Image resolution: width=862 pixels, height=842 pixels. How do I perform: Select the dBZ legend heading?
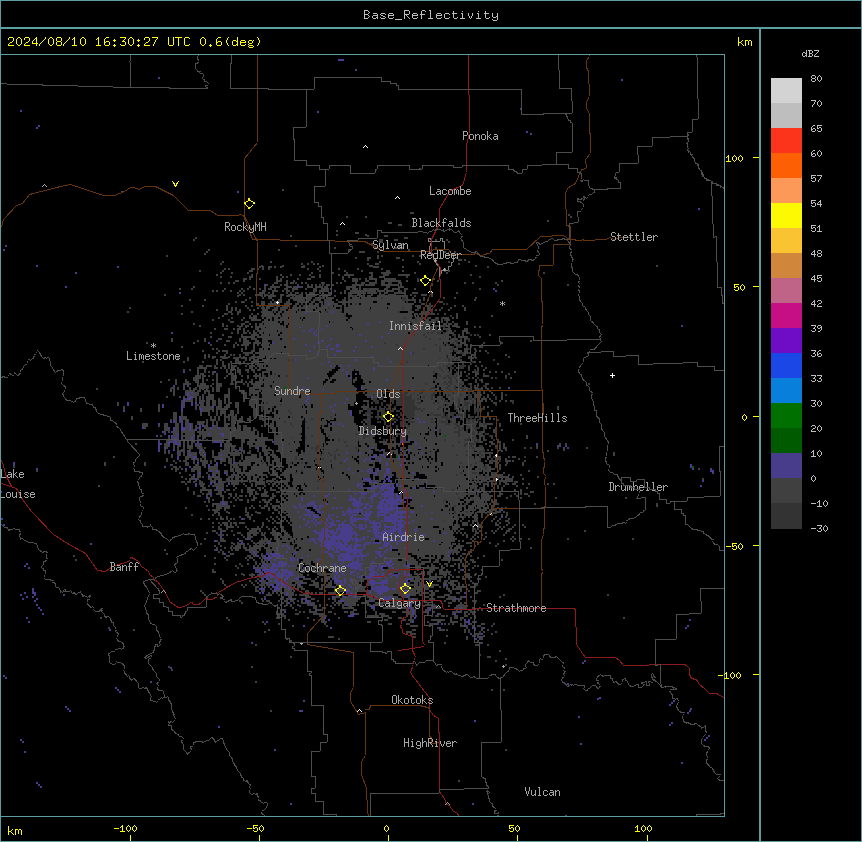click(810, 53)
